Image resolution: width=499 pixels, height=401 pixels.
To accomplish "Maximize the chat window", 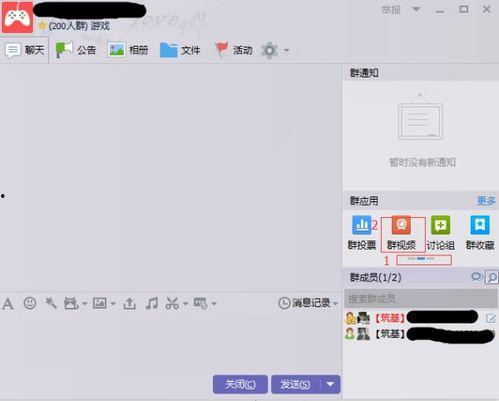I will (464, 9).
